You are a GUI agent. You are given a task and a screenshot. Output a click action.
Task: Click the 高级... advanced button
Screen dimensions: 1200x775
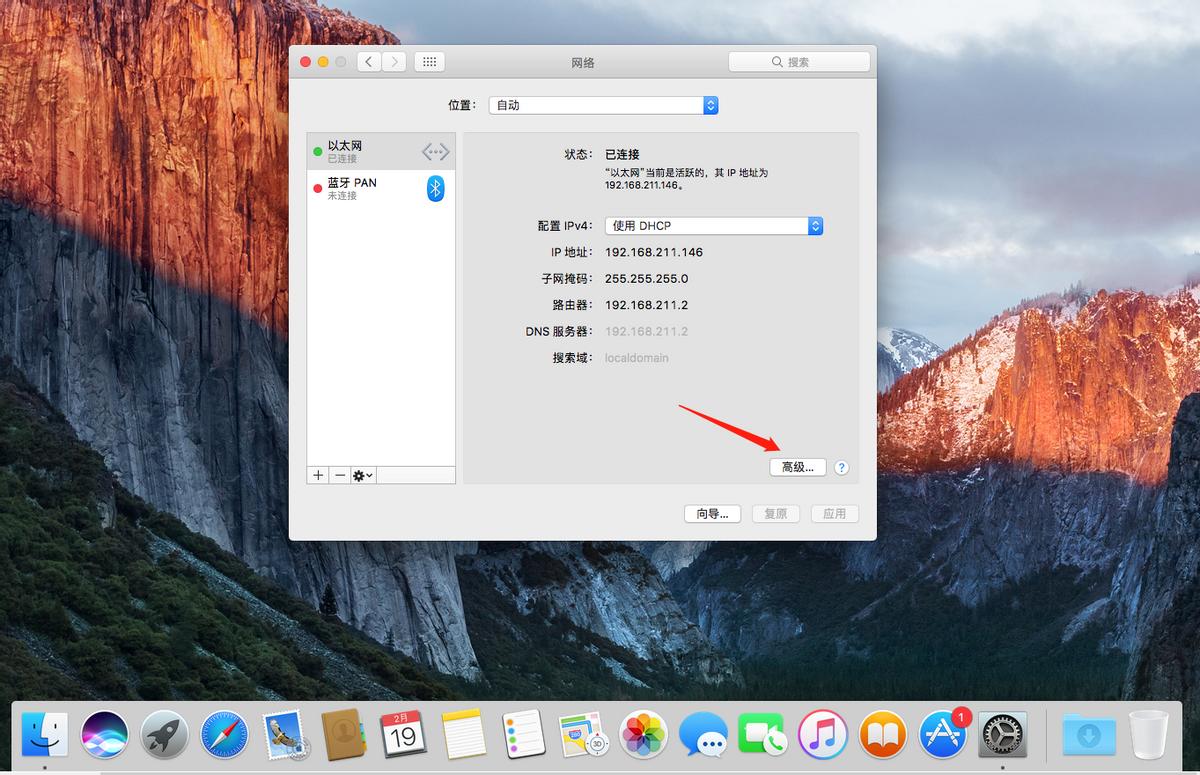pos(798,467)
